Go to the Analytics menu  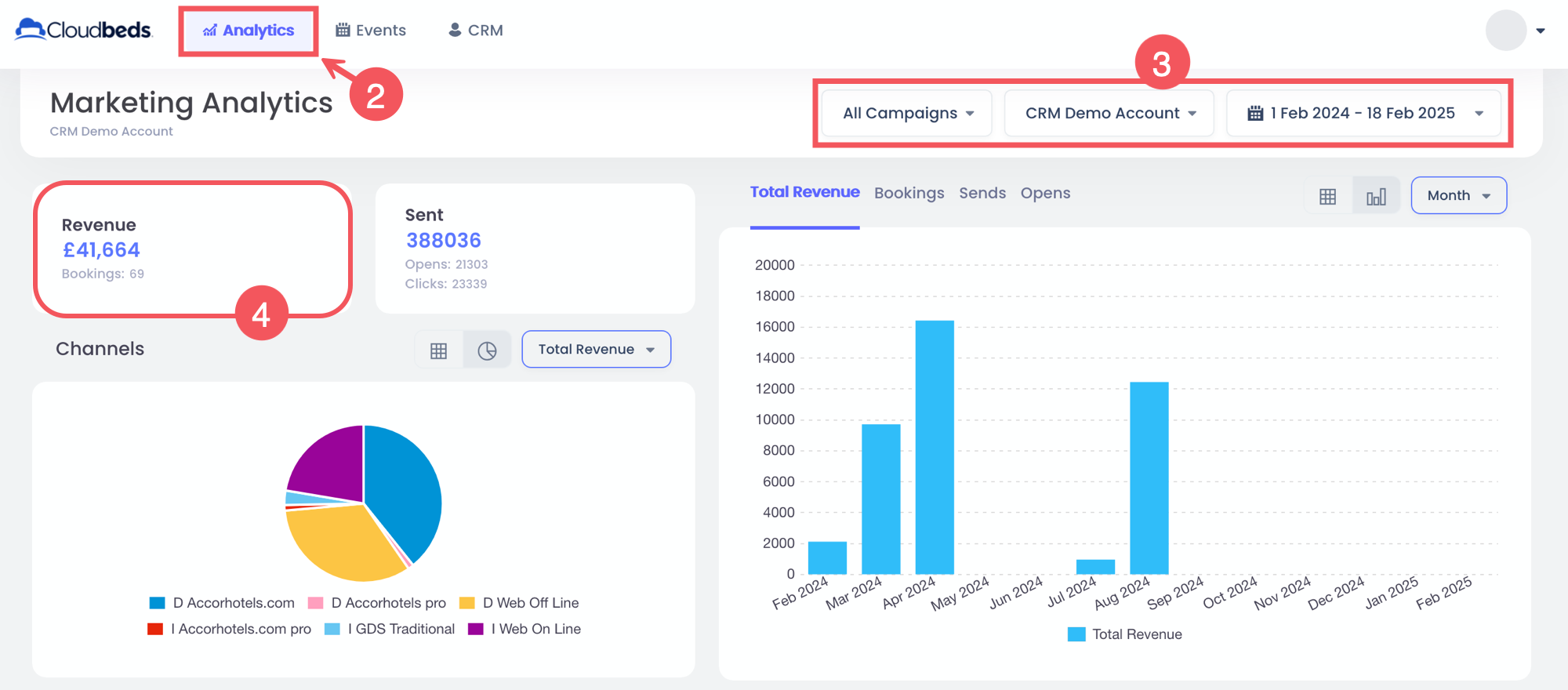tap(249, 31)
